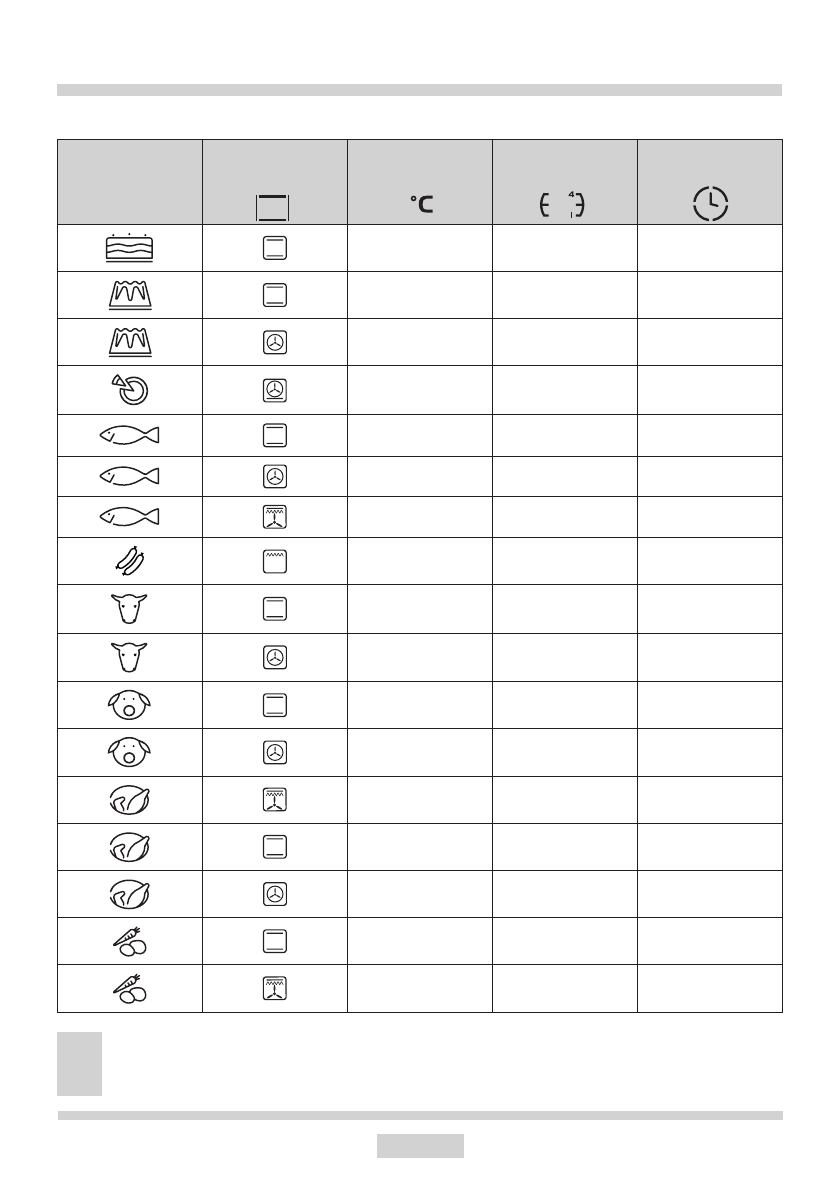This screenshot has width=839, height=1191.
Task: Select the bundt cake icon with fan oven
Action: click(x=129, y=342)
